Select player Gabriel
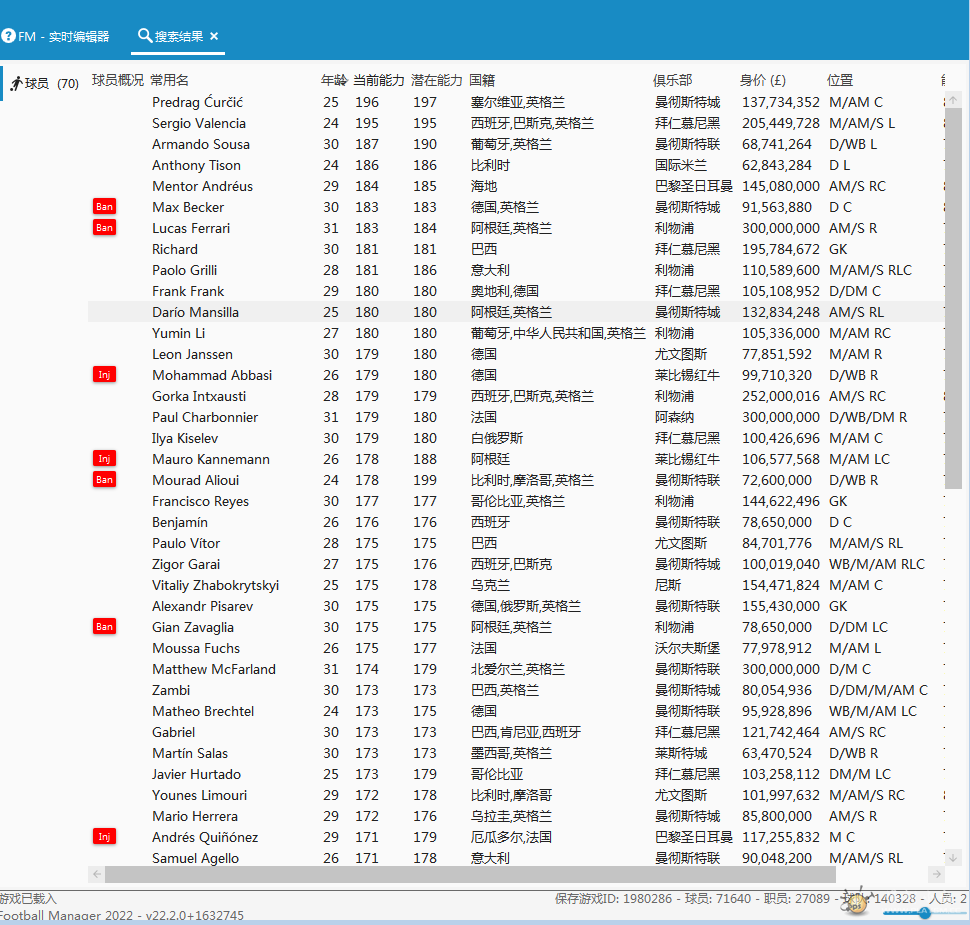Viewport: 970px width, 925px height. (173, 733)
